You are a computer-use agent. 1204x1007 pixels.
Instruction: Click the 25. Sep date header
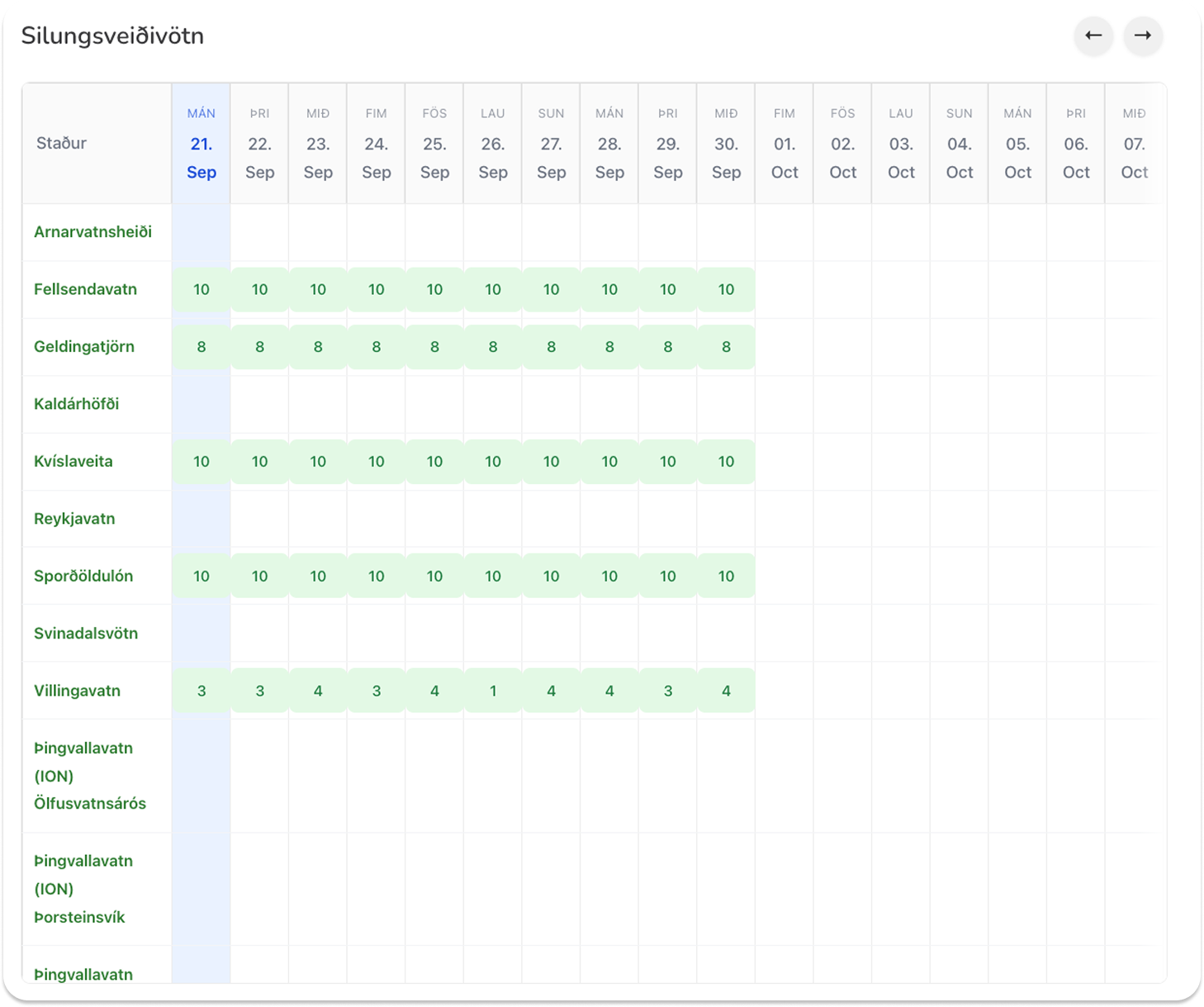434,144
